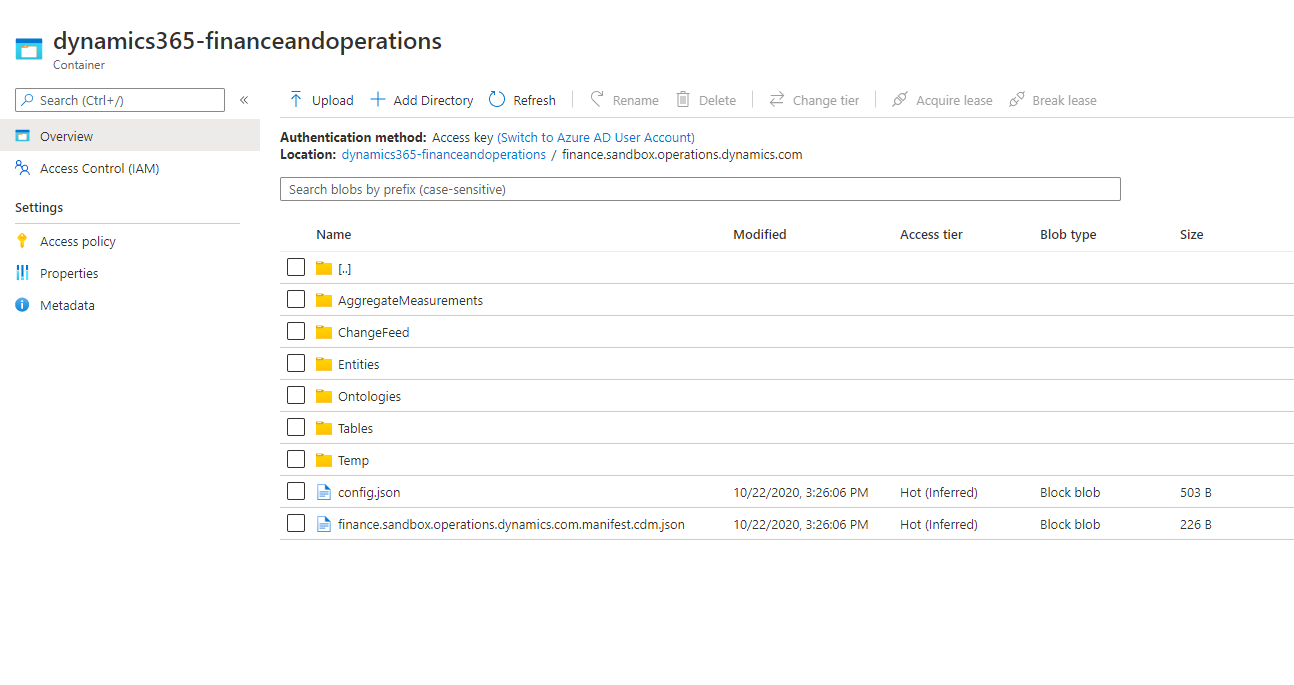Click the search blobs by prefix field
The height and width of the screenshot is (685, 1294).
coord(700,188)
